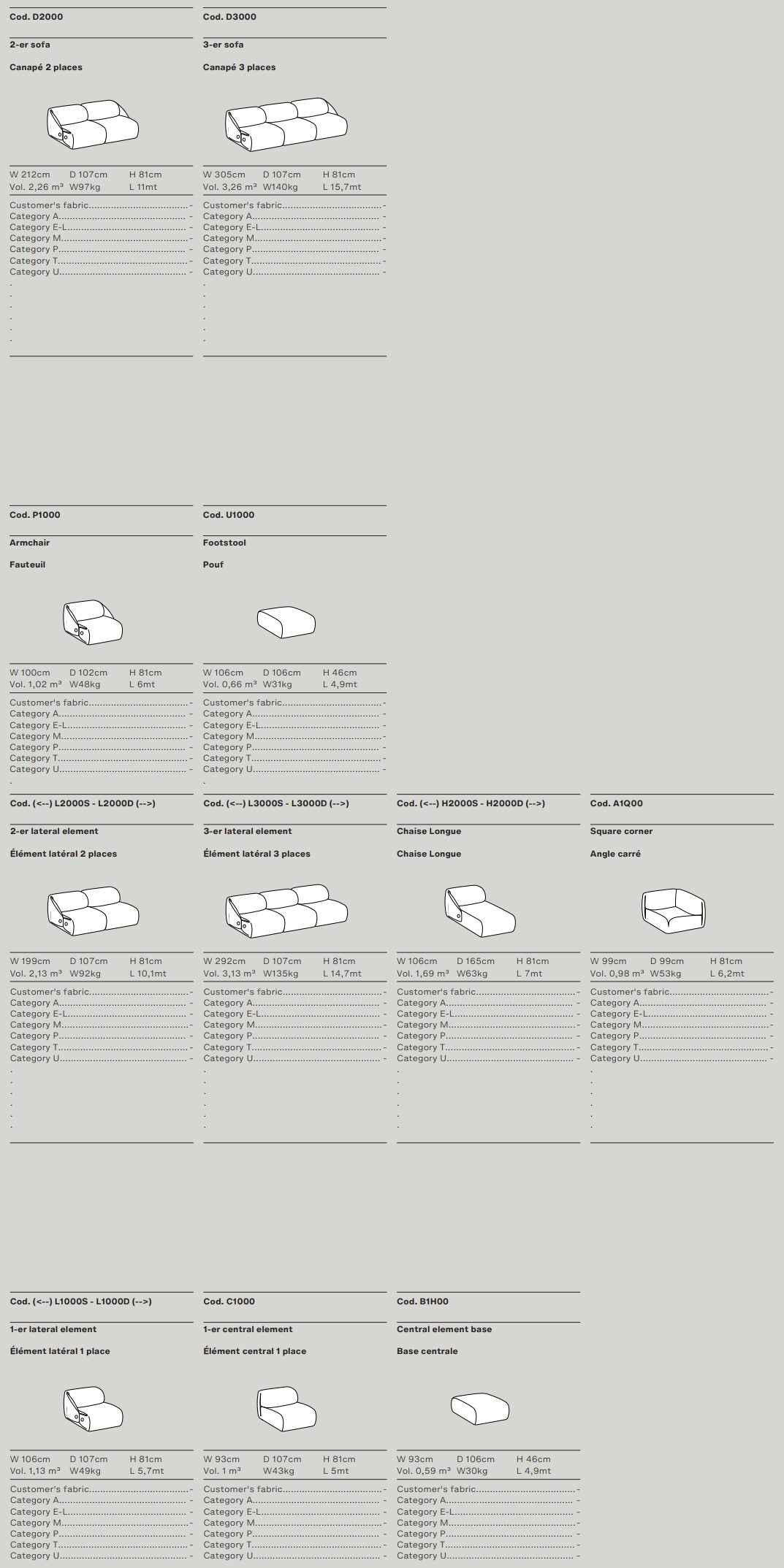This screenshot has width=784, height=1568.
Task: Click the 1-er lateral element illustration
Action: point(93,1409)
